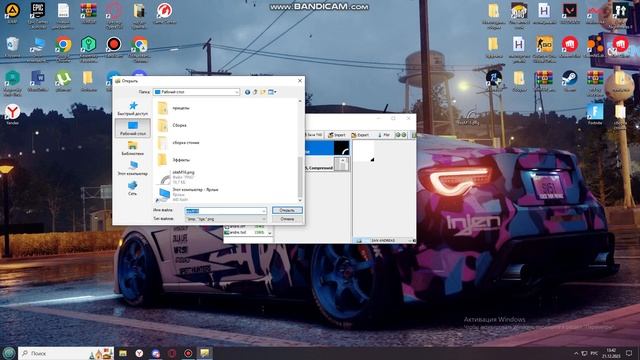Select the 'сборки стоник' folder in list

[x=179, y=143]
